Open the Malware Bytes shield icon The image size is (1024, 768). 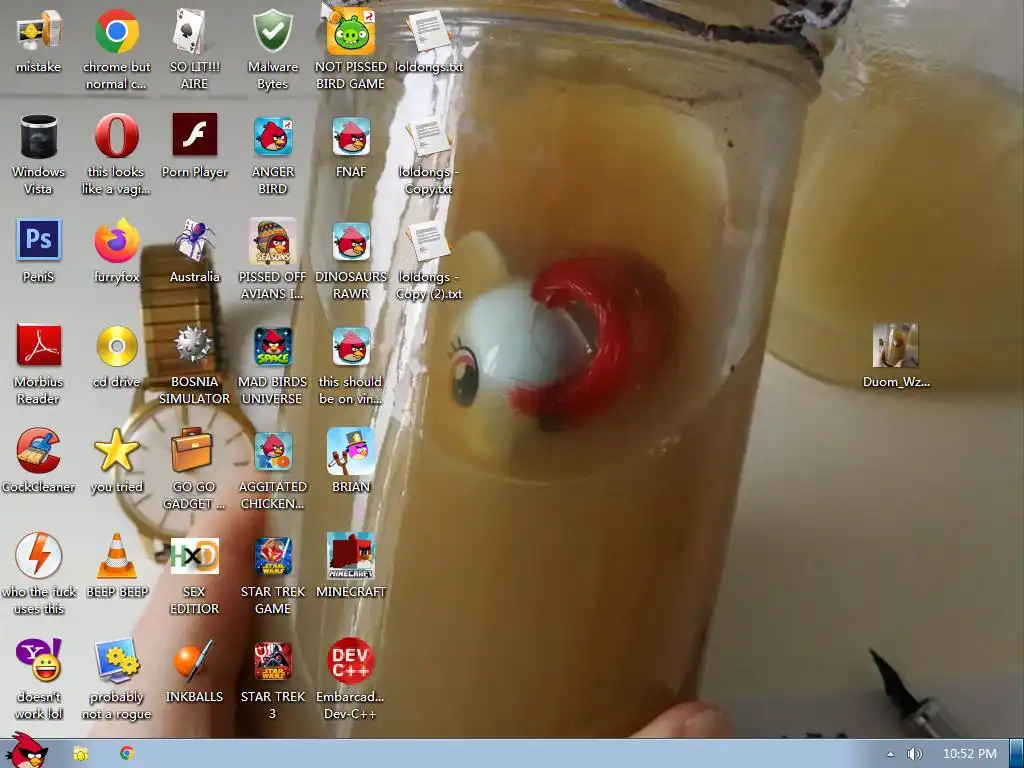click(272, 31)
